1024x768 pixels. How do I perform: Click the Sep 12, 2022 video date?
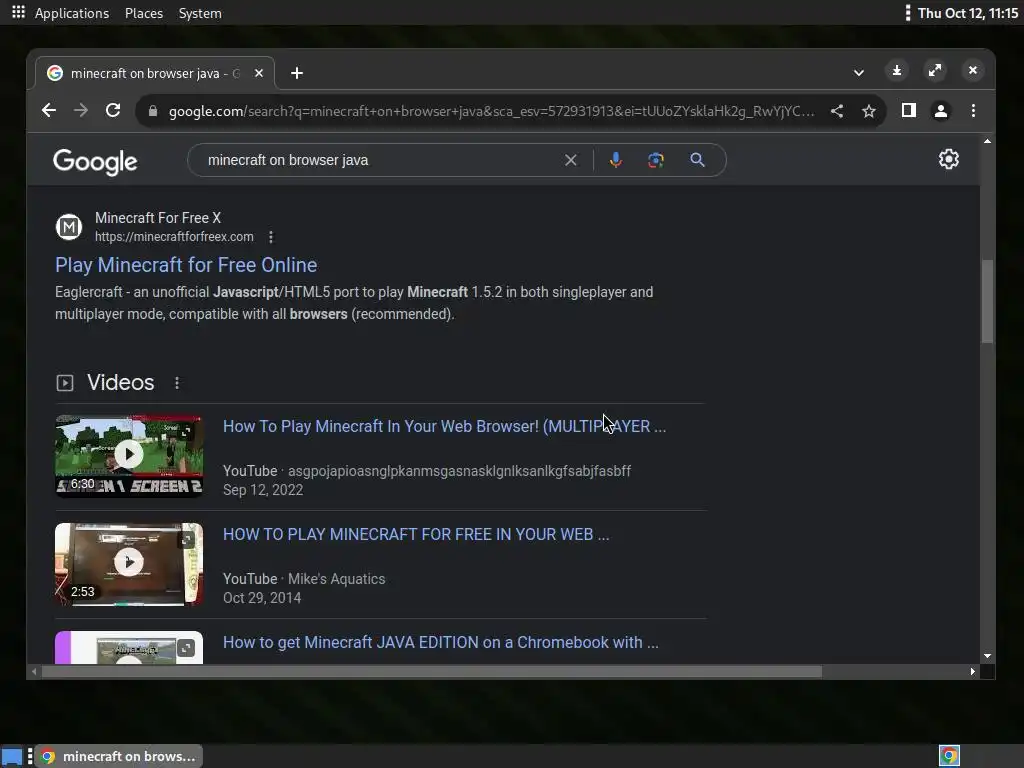point(263,490)
